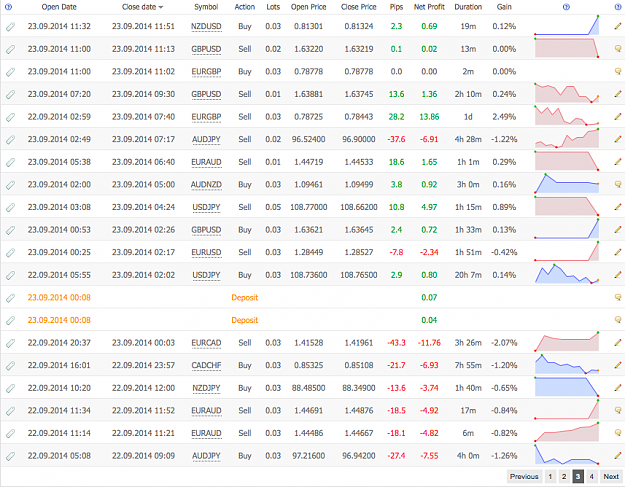Click the comment icon on the 0.04 deposit row
The image size is (625, 487).
(x=618, y=320)
